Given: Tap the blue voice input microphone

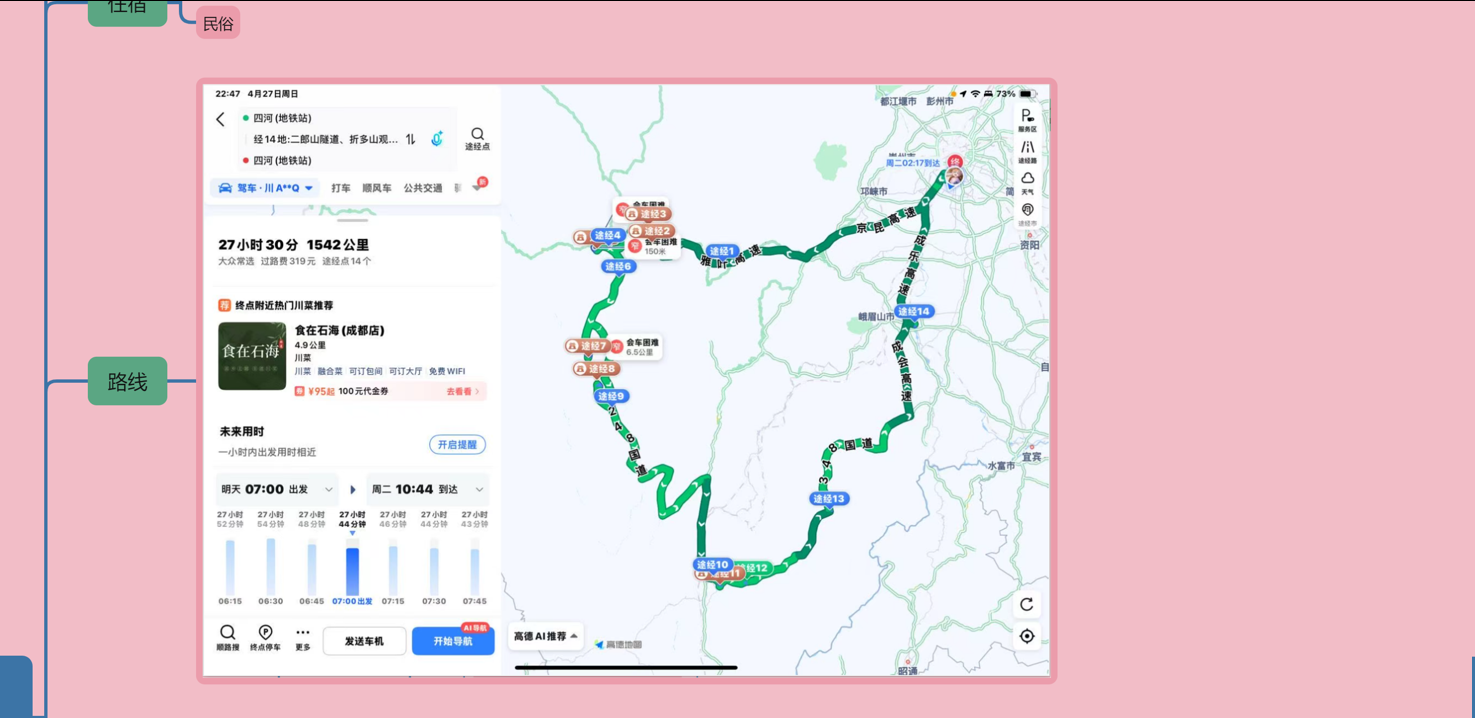Looking at the screenshot, I should (x=437, y=139).
